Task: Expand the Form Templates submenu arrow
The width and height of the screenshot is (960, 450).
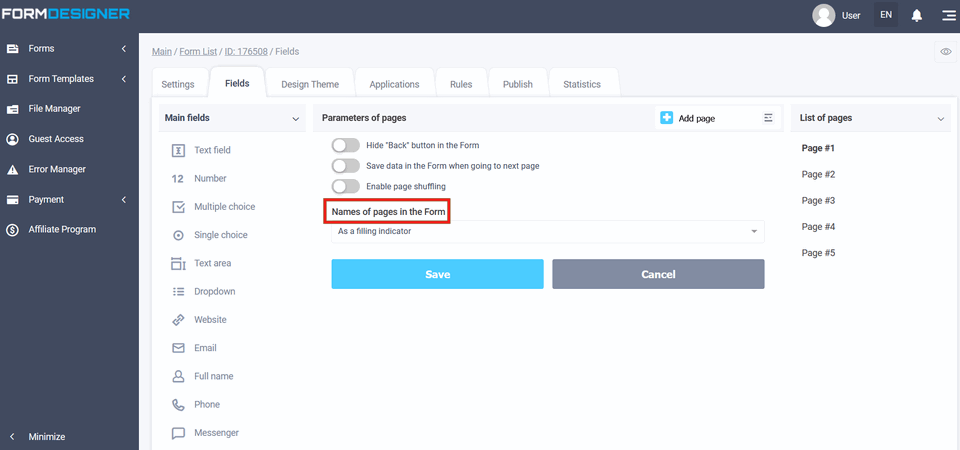Action: pyautogui.click(x=124, y=78)
